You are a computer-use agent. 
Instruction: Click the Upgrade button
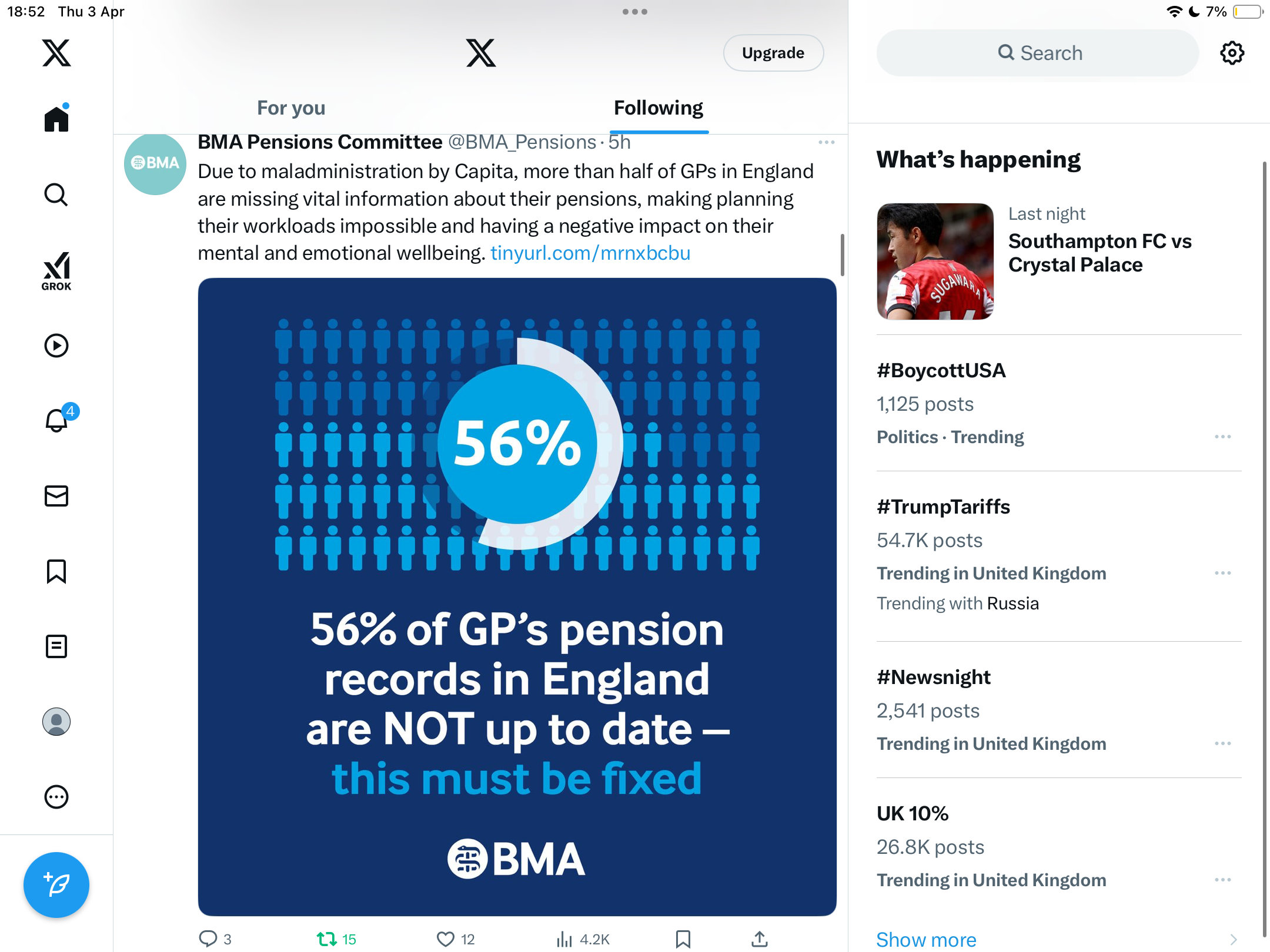(773, 53)
